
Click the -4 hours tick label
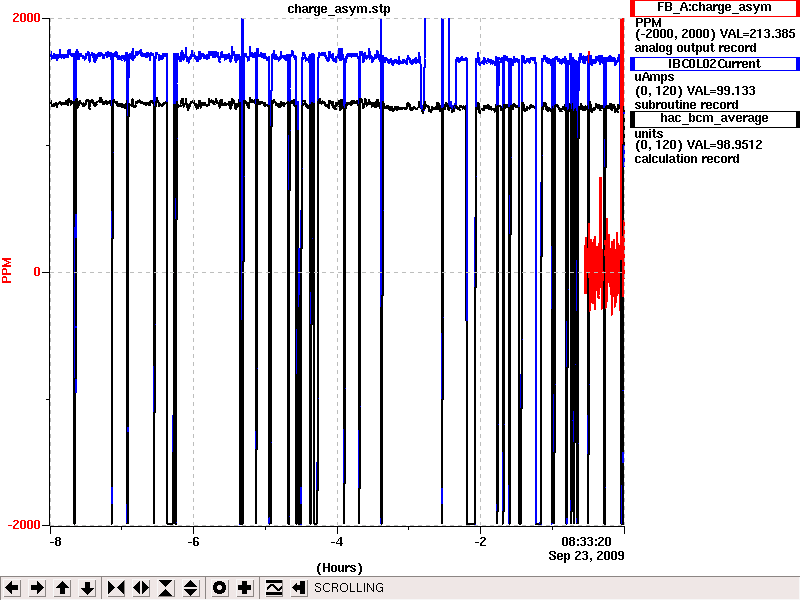(x=337, y=541)
